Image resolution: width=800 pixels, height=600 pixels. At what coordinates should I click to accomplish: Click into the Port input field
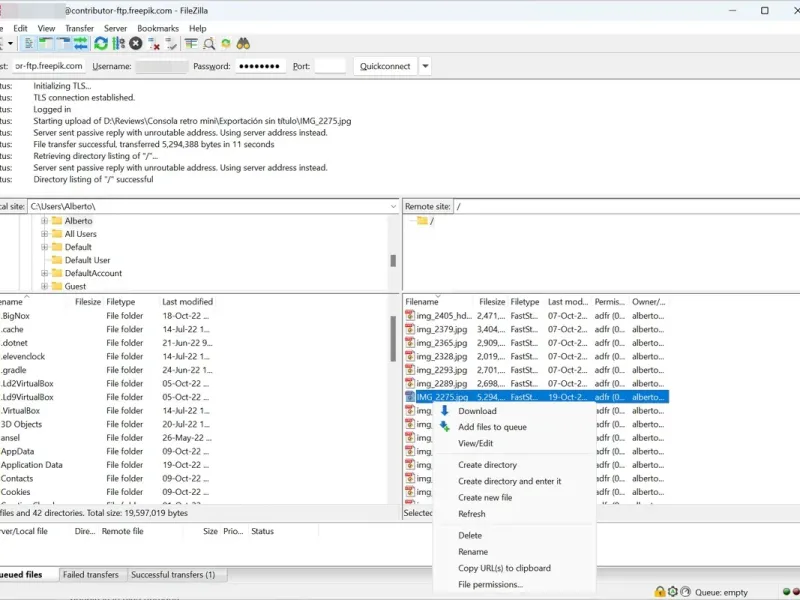(330, 66)
